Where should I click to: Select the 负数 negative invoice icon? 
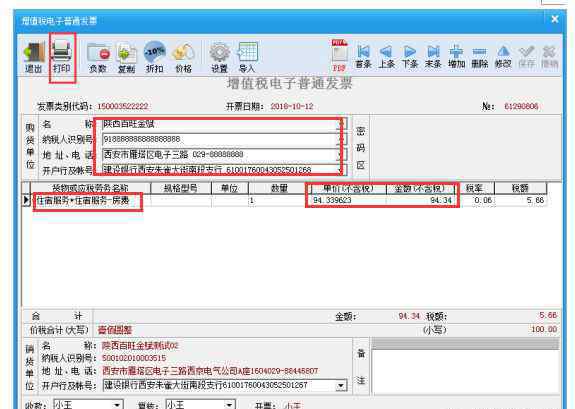(98, 57)
